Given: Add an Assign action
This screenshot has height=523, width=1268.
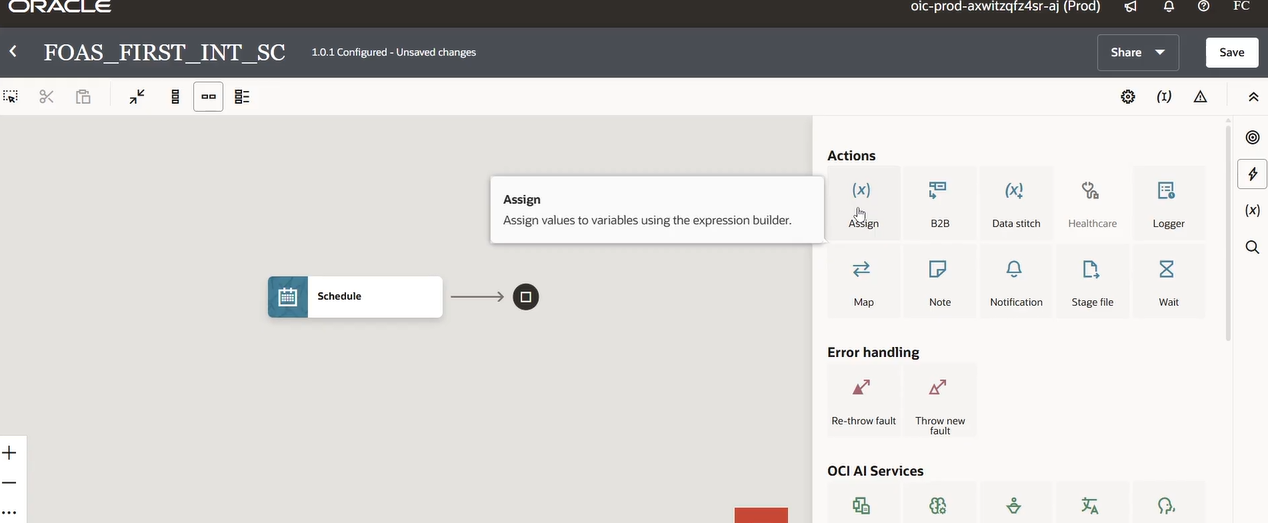Looking at the screenshot, I should click(x=863, y=203).
